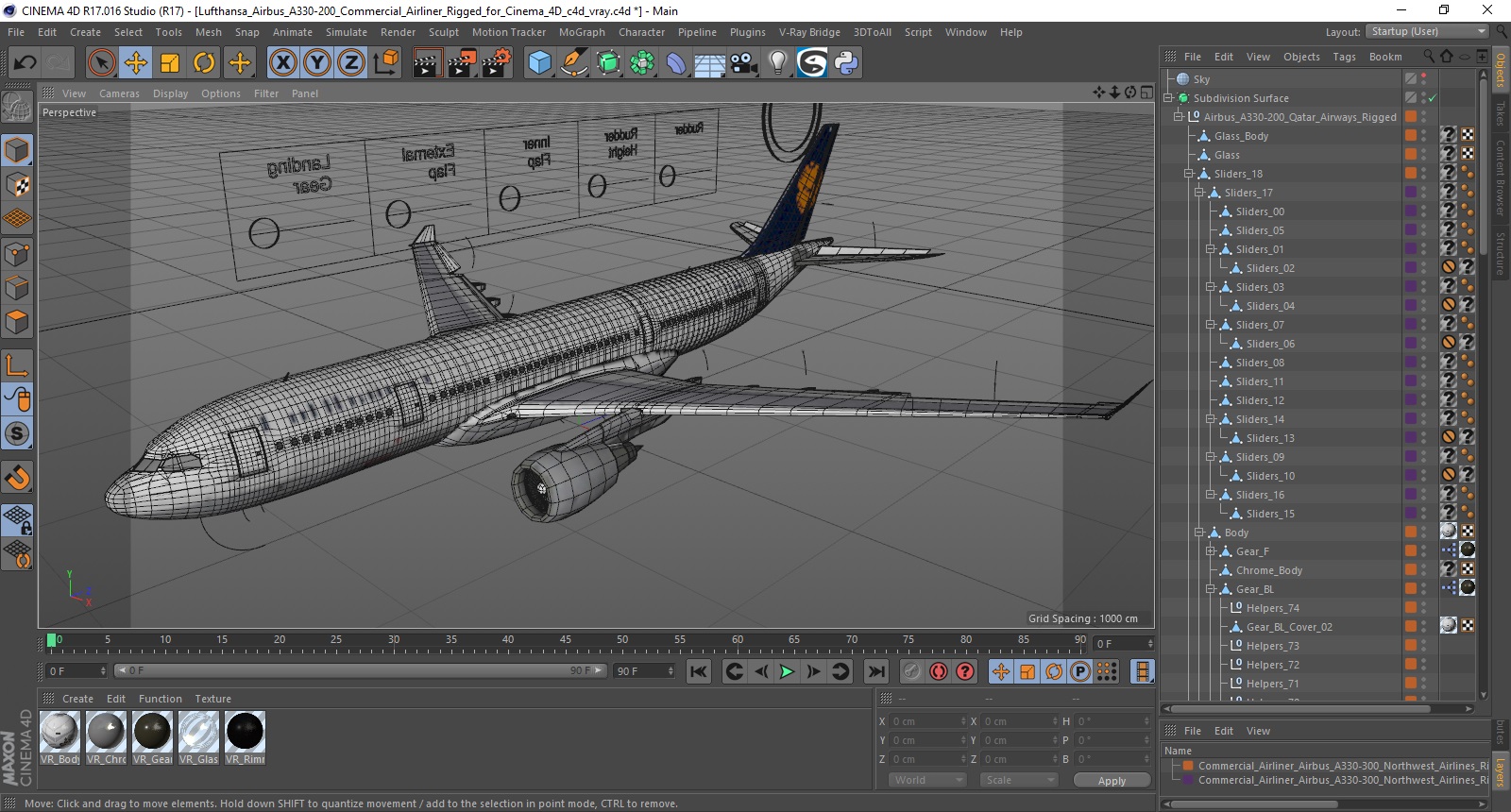The width and height of the screenshot is (1511, 812).
Task: Switch to Texture mode
Action: tap(17, 185)
